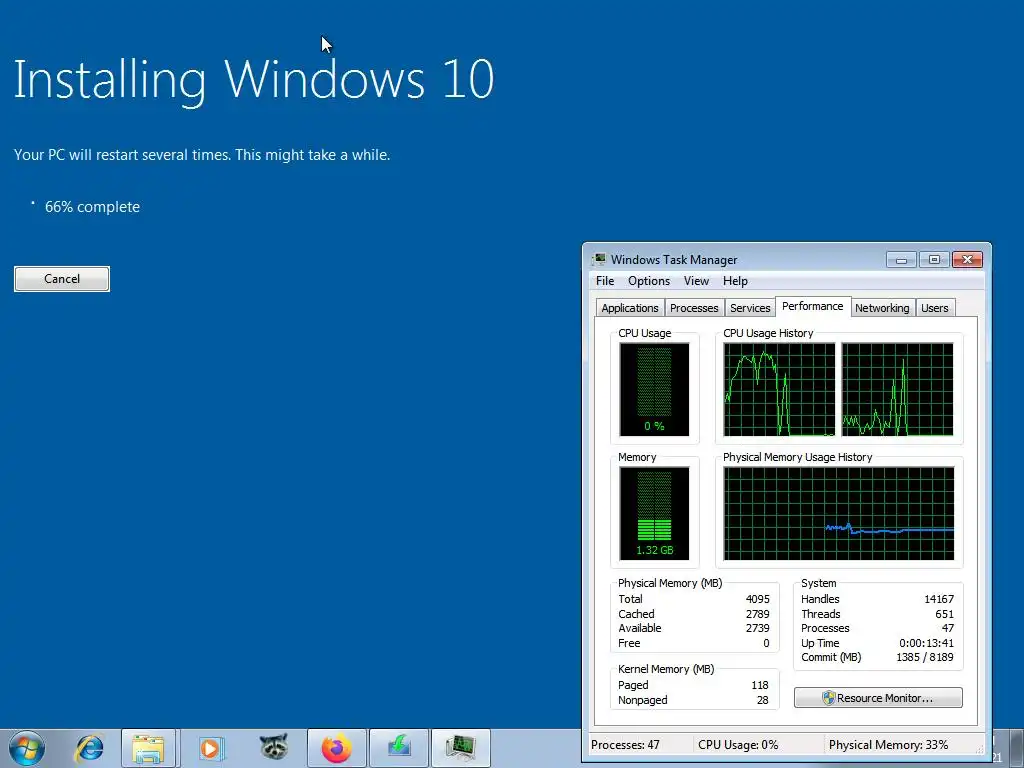1024x768 pixels.
Task: Close the Windows Task Manager window
Action: tap(967, 260)
